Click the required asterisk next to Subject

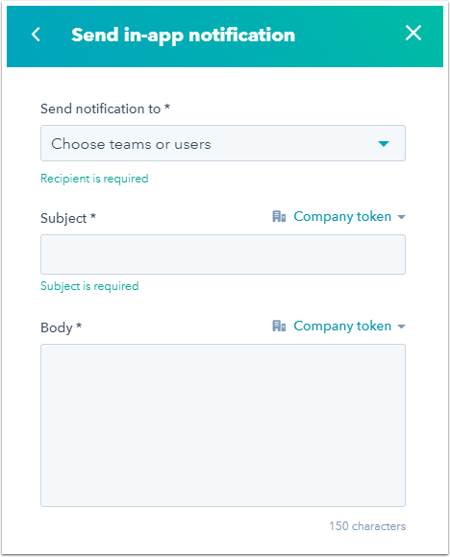pos(93,215)
